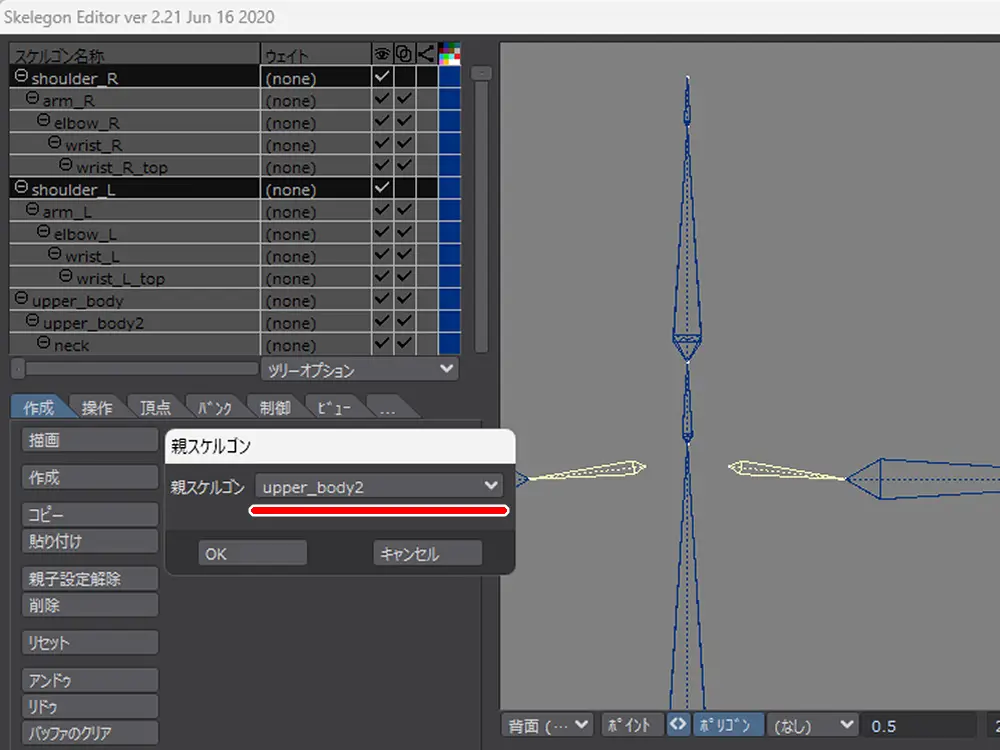Viewport: 1000px width, 750px height.
Task: Click the blue color swatch for elbow_R
Action: pos(449,122)
